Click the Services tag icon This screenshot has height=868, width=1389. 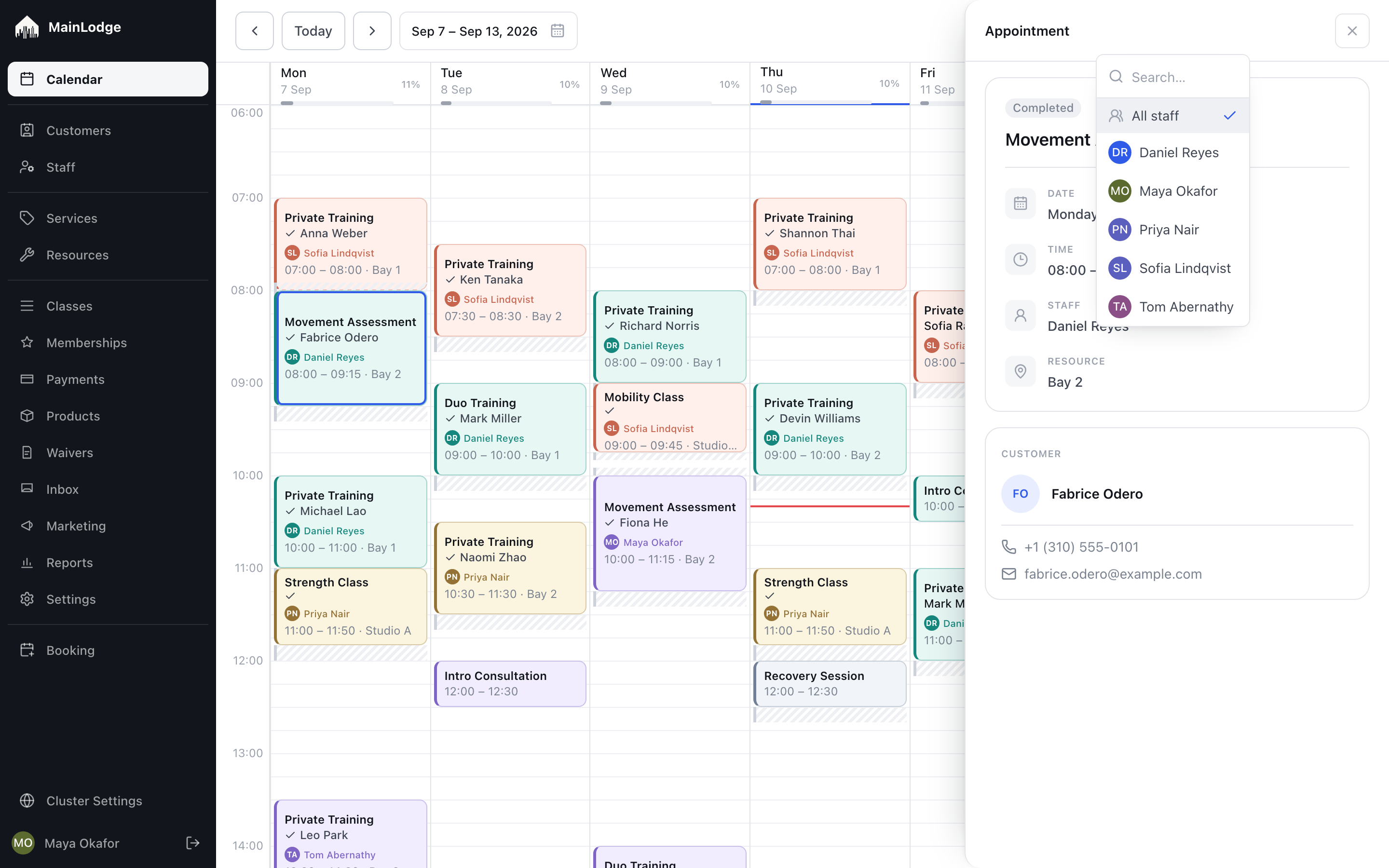click(27, 218)
